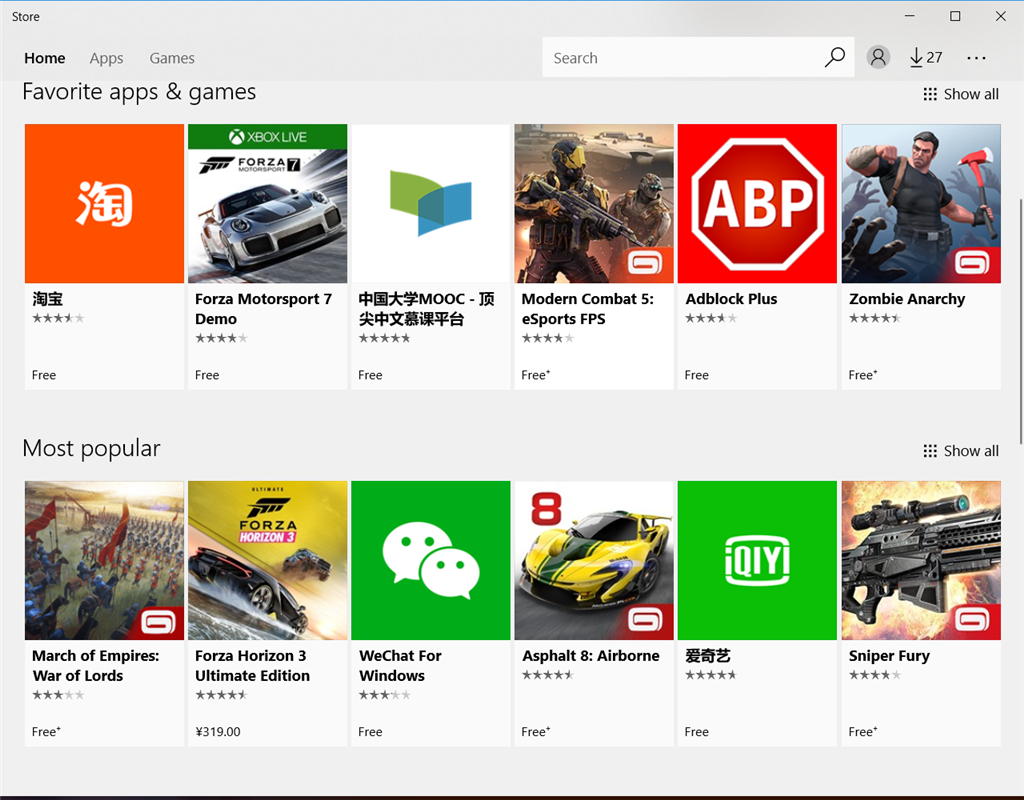Click March of Empires: War of Lords title
Viewport: 1024px width, 800px height.
click(95, 665)
